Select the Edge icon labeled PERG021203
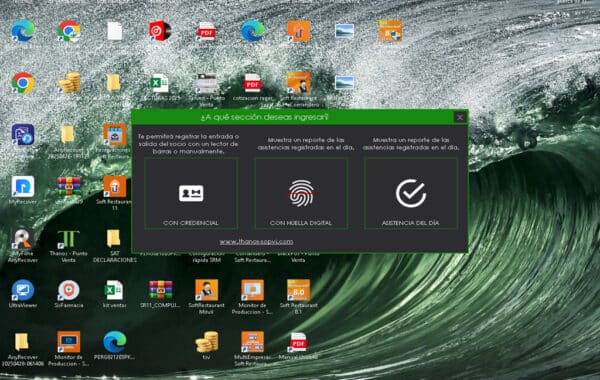 coord(114,346)
